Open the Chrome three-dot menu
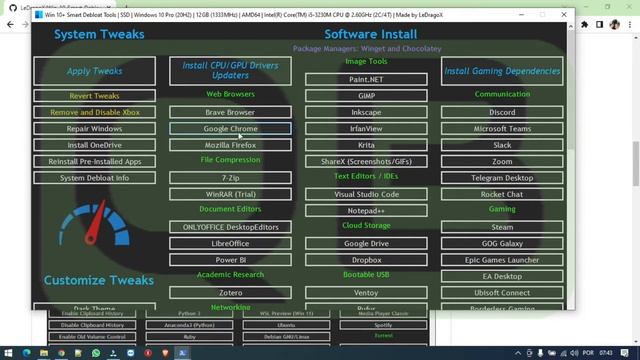The width and height of the screenshot is (640, 360). coord(630,25)
